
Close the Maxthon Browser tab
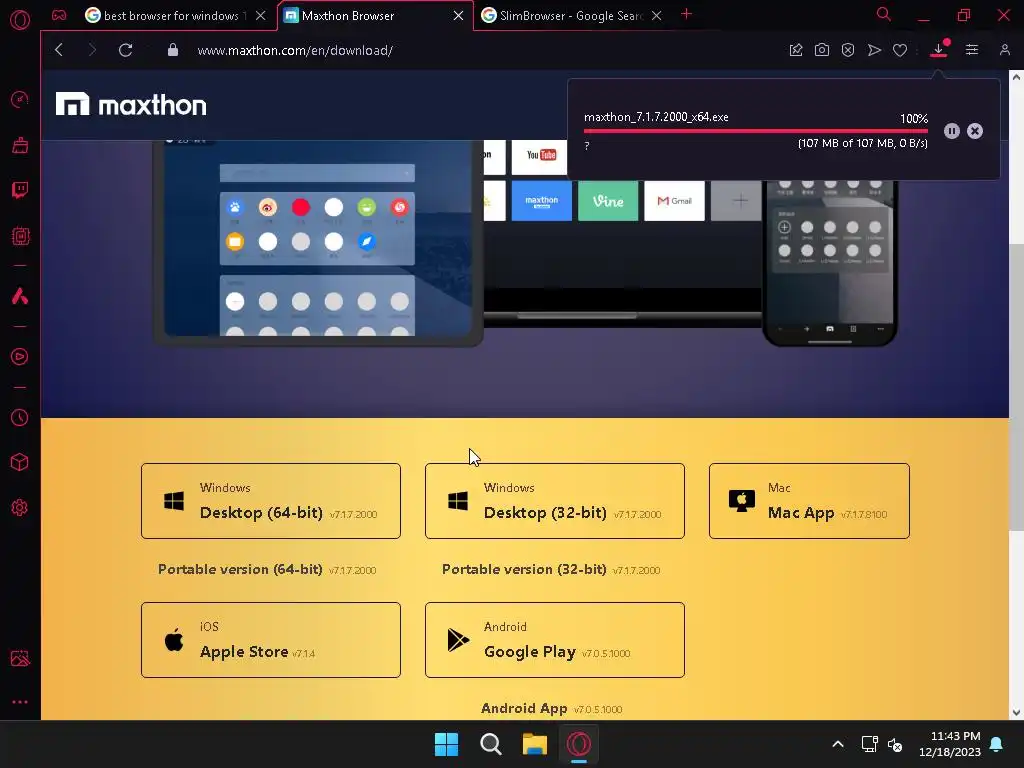pos(458,16)
